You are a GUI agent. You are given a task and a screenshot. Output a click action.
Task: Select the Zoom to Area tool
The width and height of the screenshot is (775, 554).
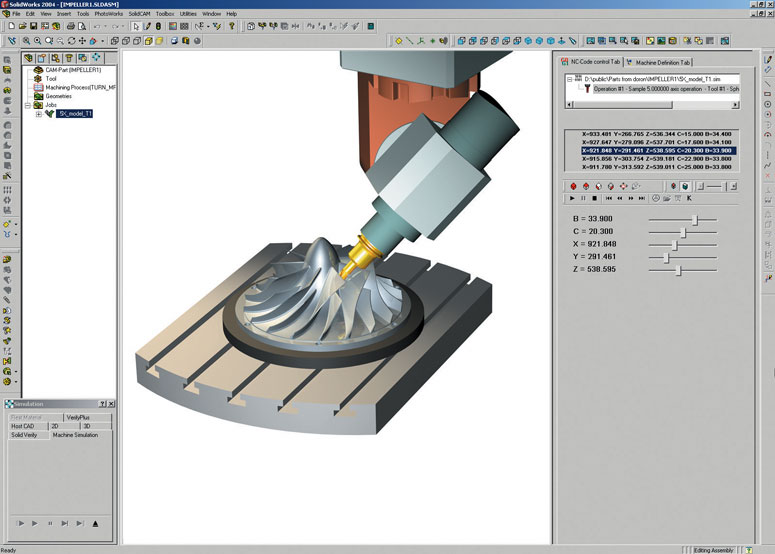click(38, 41)
